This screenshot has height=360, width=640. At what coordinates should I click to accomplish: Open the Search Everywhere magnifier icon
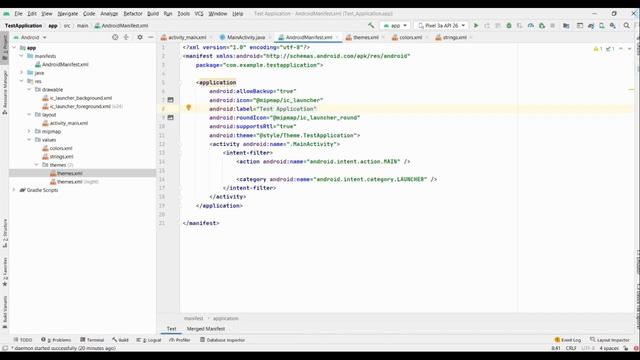coord(627,25)
